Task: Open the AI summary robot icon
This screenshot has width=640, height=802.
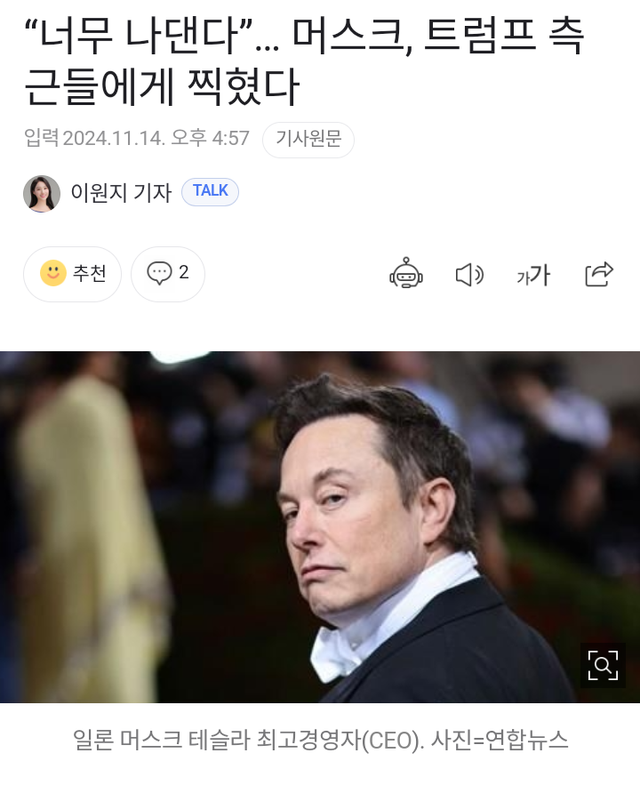Action: pos(406,273)
